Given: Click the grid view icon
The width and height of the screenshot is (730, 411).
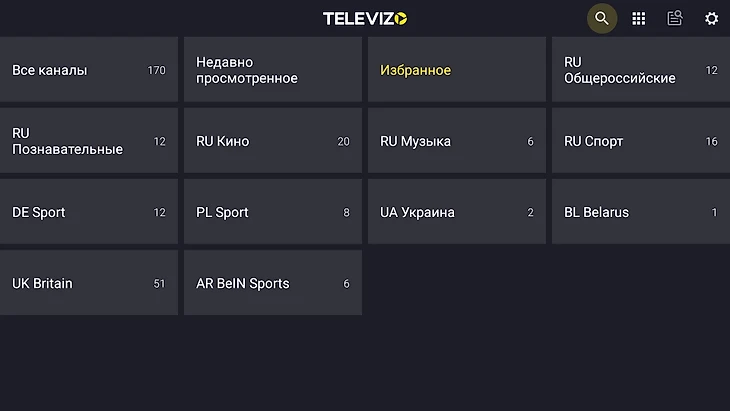Looking at the screenshot, I should 638,18.
